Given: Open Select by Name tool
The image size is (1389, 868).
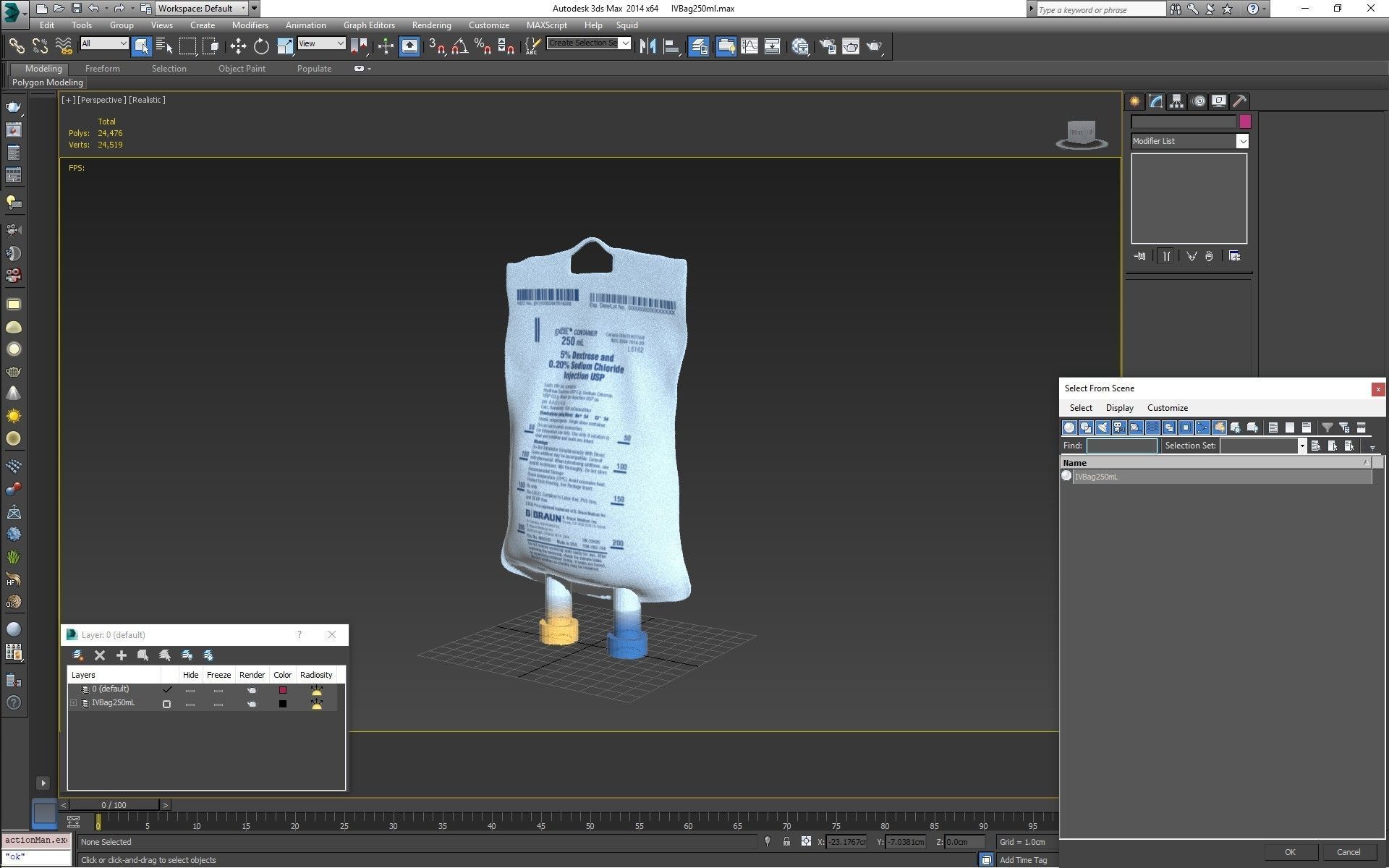Looking at the screenshot, I should (x=164, y=46).
